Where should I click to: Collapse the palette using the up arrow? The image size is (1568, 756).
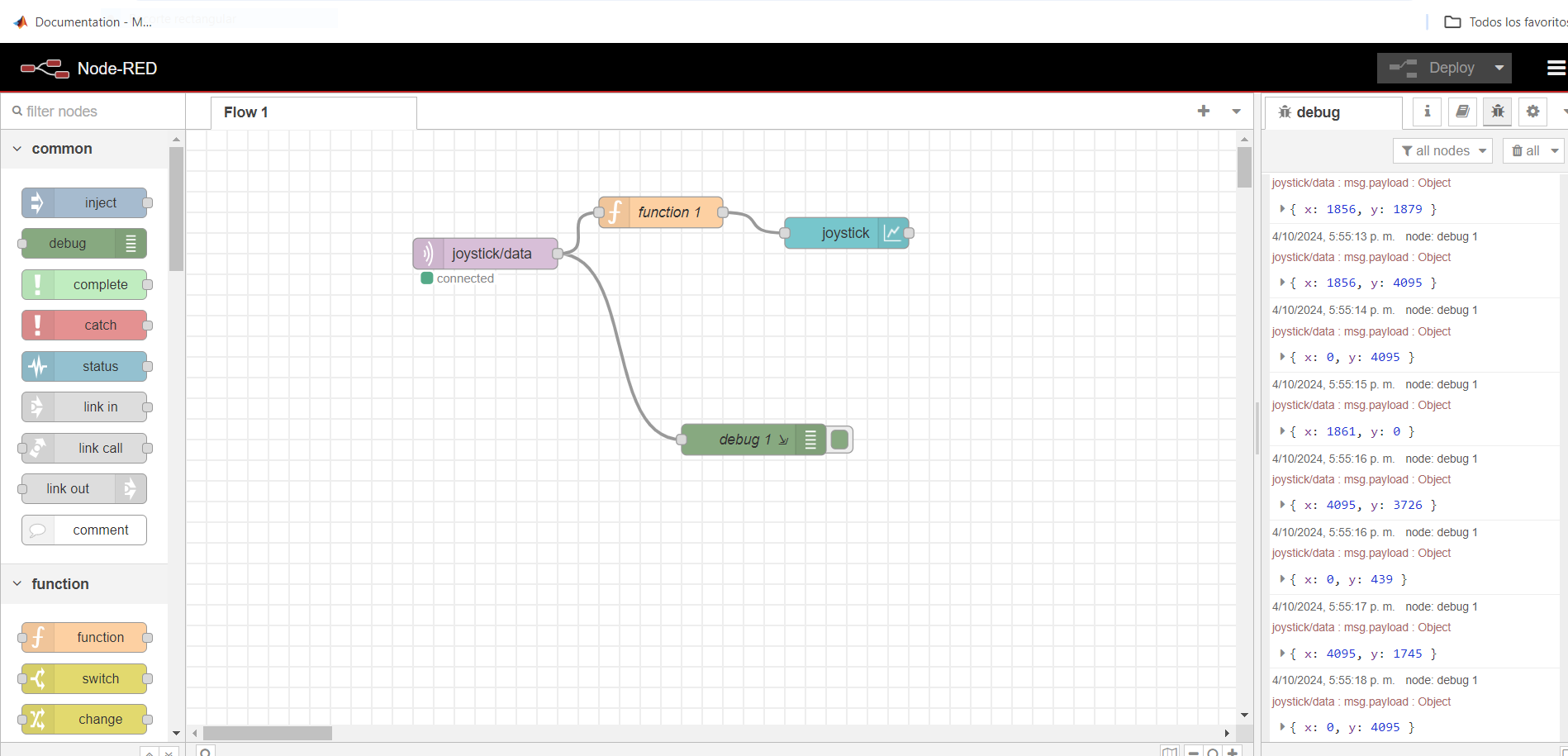(x=150, y=752)
